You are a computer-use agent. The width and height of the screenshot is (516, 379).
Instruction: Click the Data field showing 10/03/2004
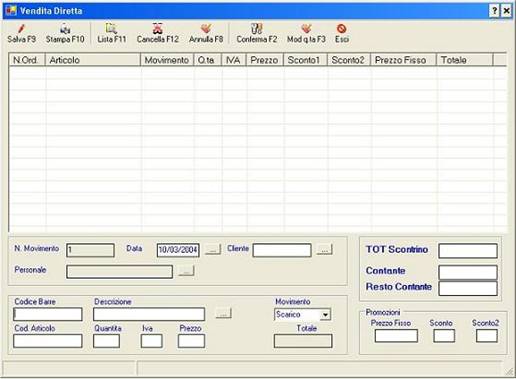click(x=178, y=250)
